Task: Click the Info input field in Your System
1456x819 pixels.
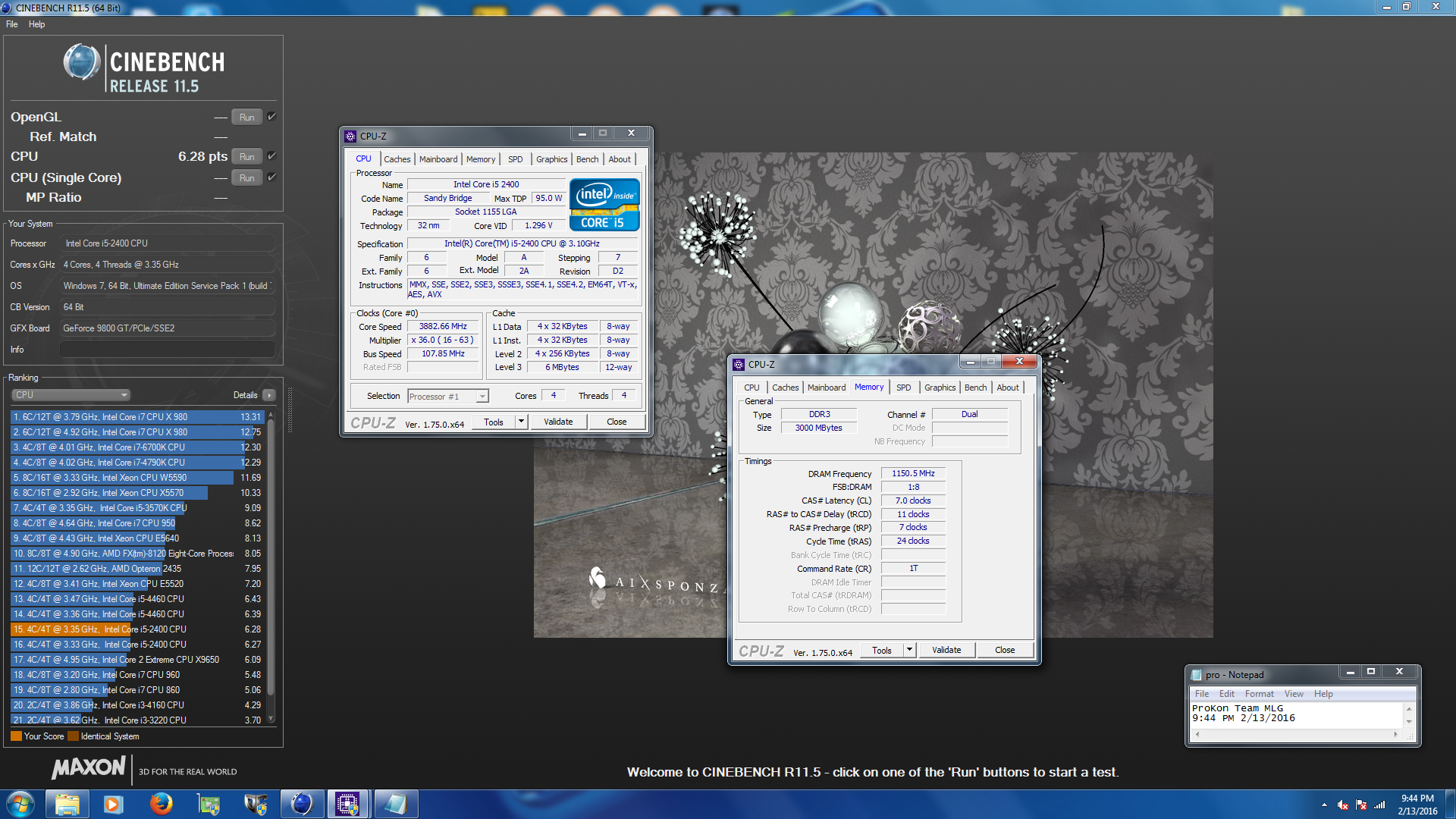Action: point(168,350)
